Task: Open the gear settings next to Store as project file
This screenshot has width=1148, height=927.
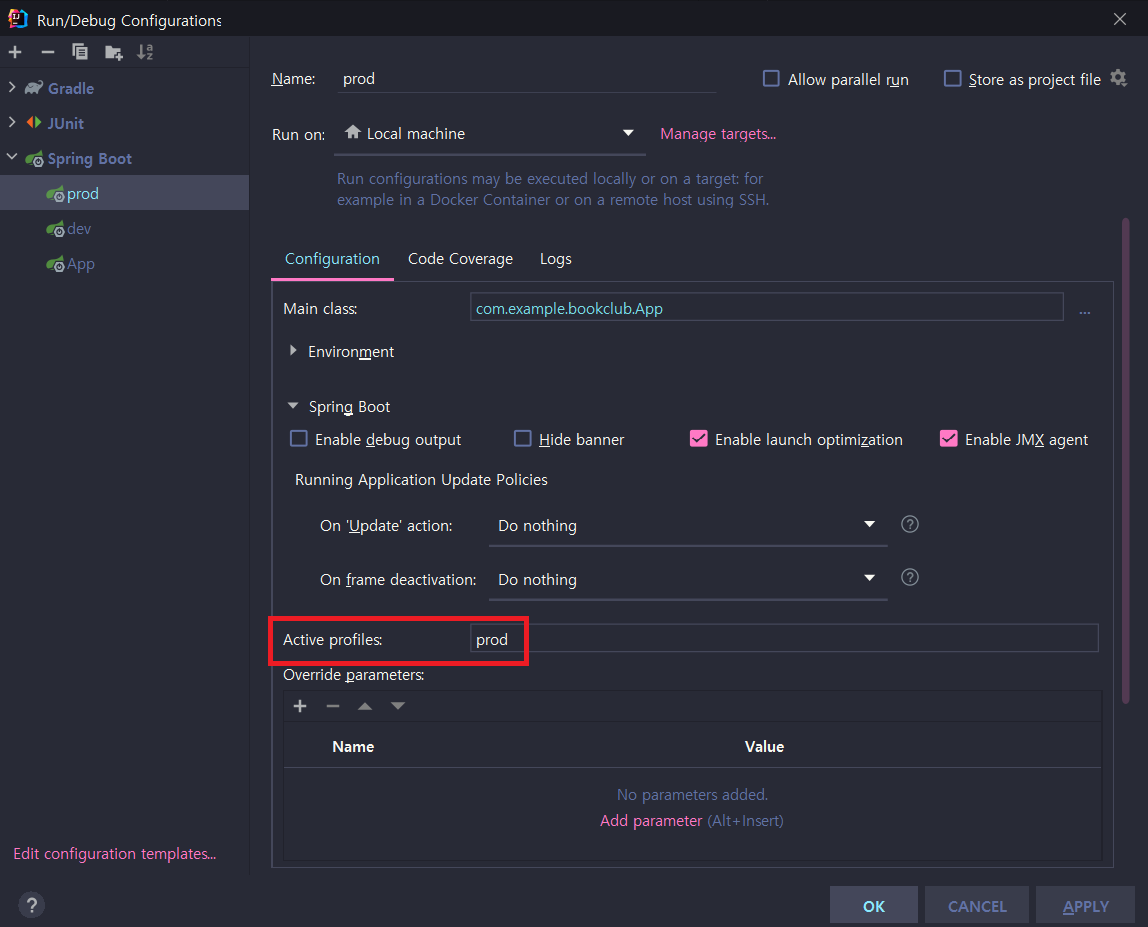Action: coord(1118,78)
